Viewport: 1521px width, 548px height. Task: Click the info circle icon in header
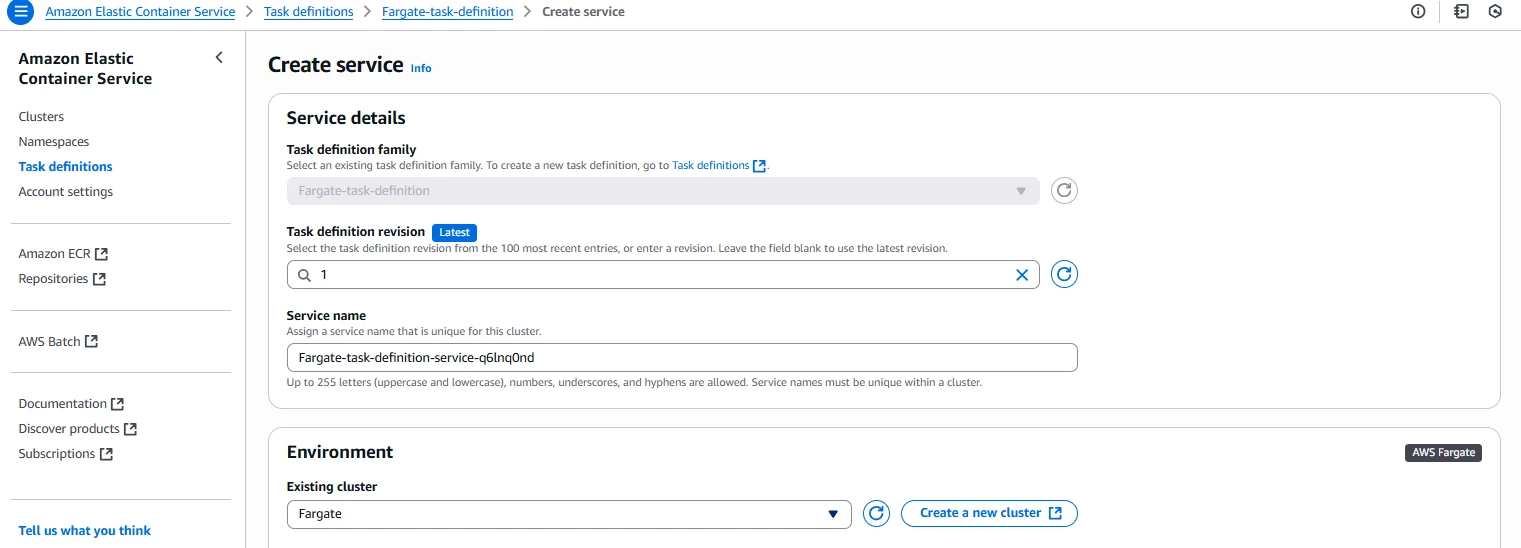tap(1418, 12)
